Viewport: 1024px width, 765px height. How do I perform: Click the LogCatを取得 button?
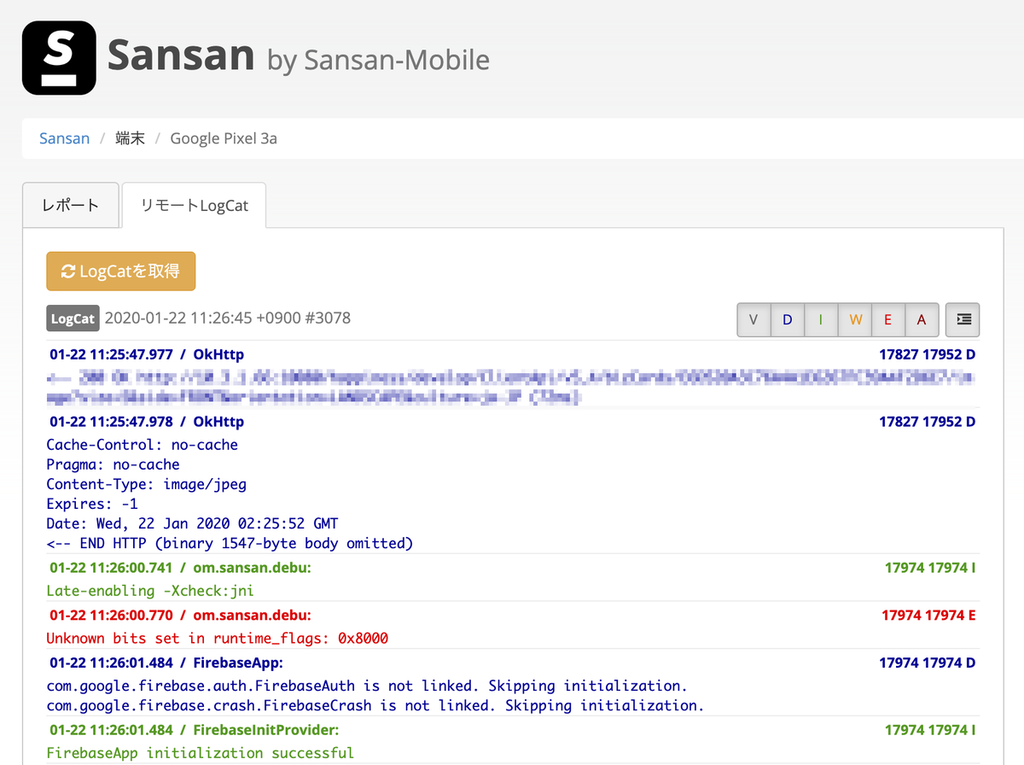click(121, 271)
